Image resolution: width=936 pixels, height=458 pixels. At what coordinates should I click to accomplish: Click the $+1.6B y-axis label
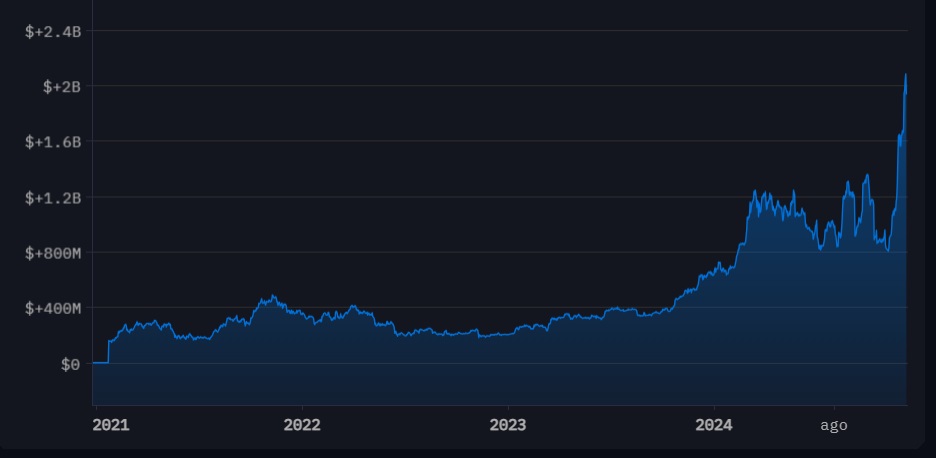[x=53, y=143]
